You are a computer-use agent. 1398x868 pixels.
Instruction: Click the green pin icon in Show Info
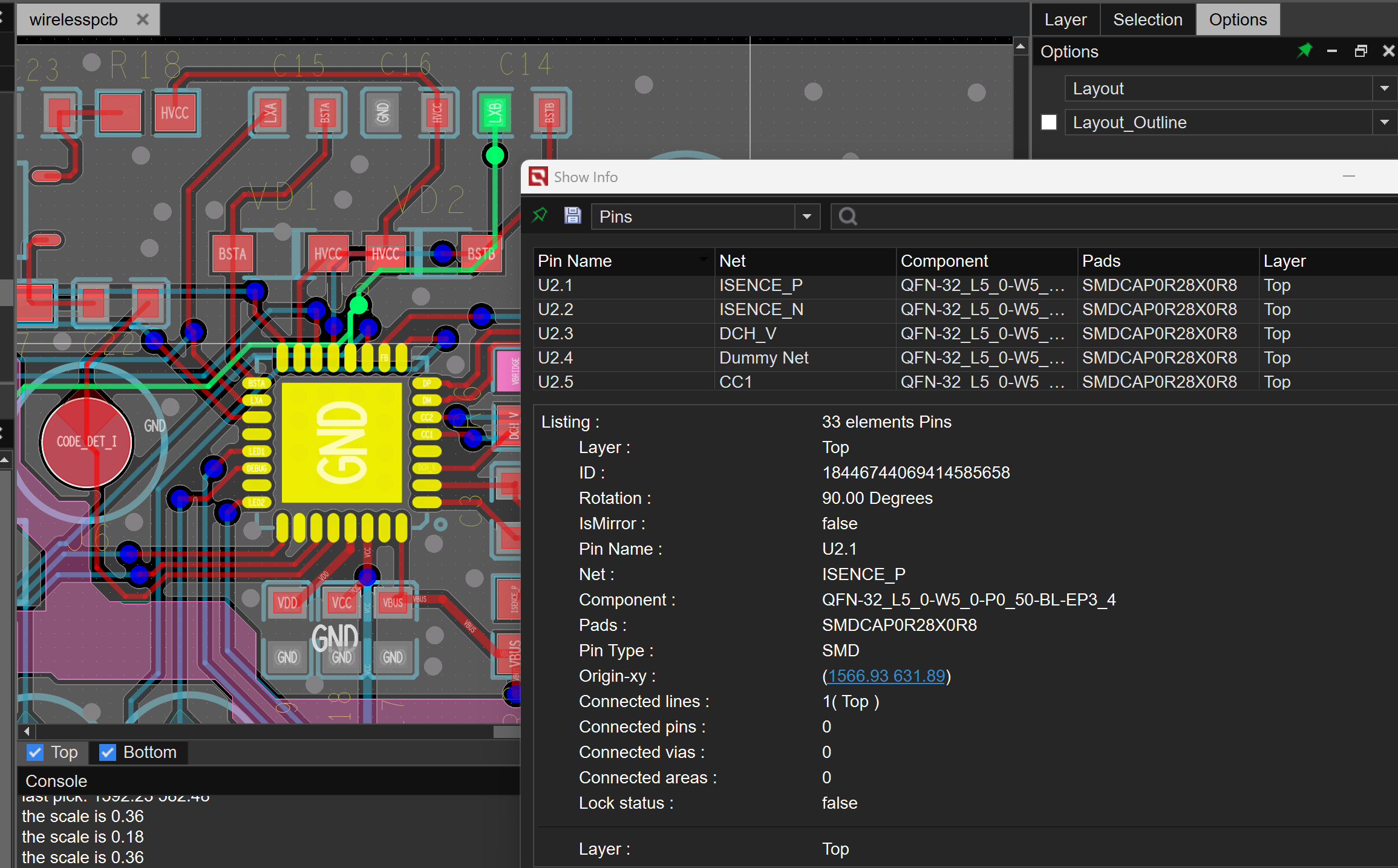tap(540, 215)
